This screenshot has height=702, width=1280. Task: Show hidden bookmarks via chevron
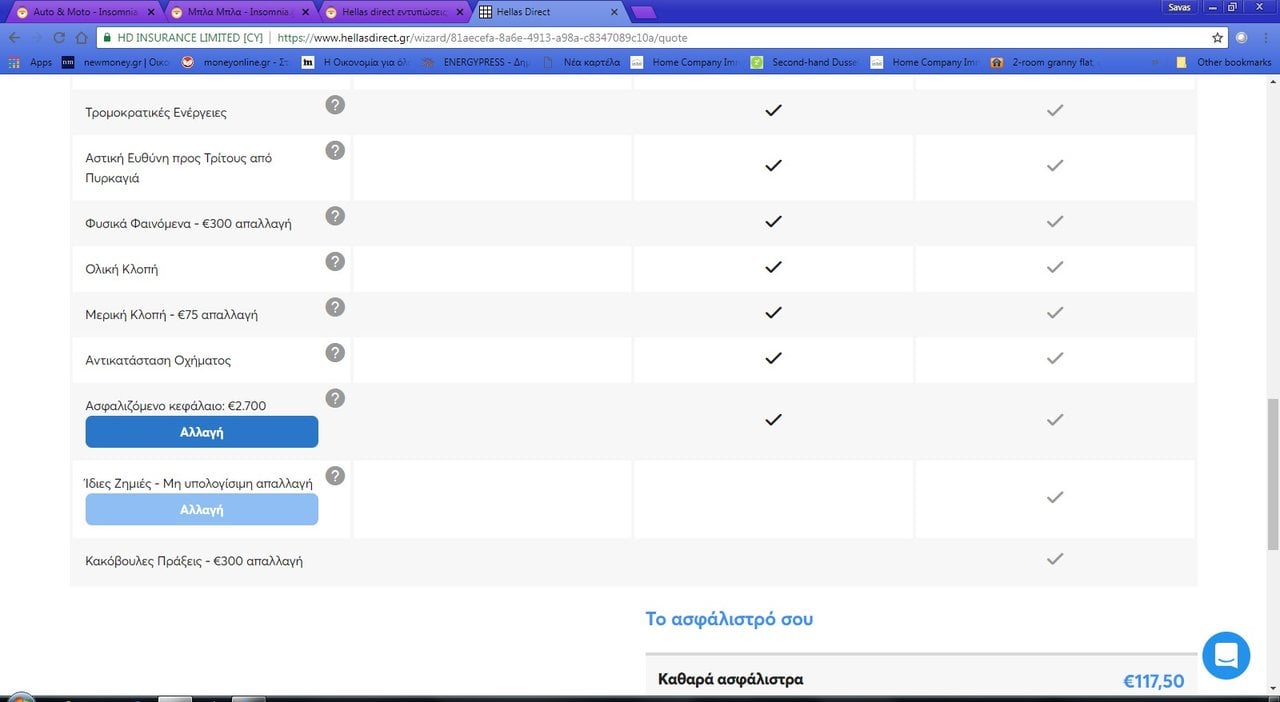[1156, 62]
